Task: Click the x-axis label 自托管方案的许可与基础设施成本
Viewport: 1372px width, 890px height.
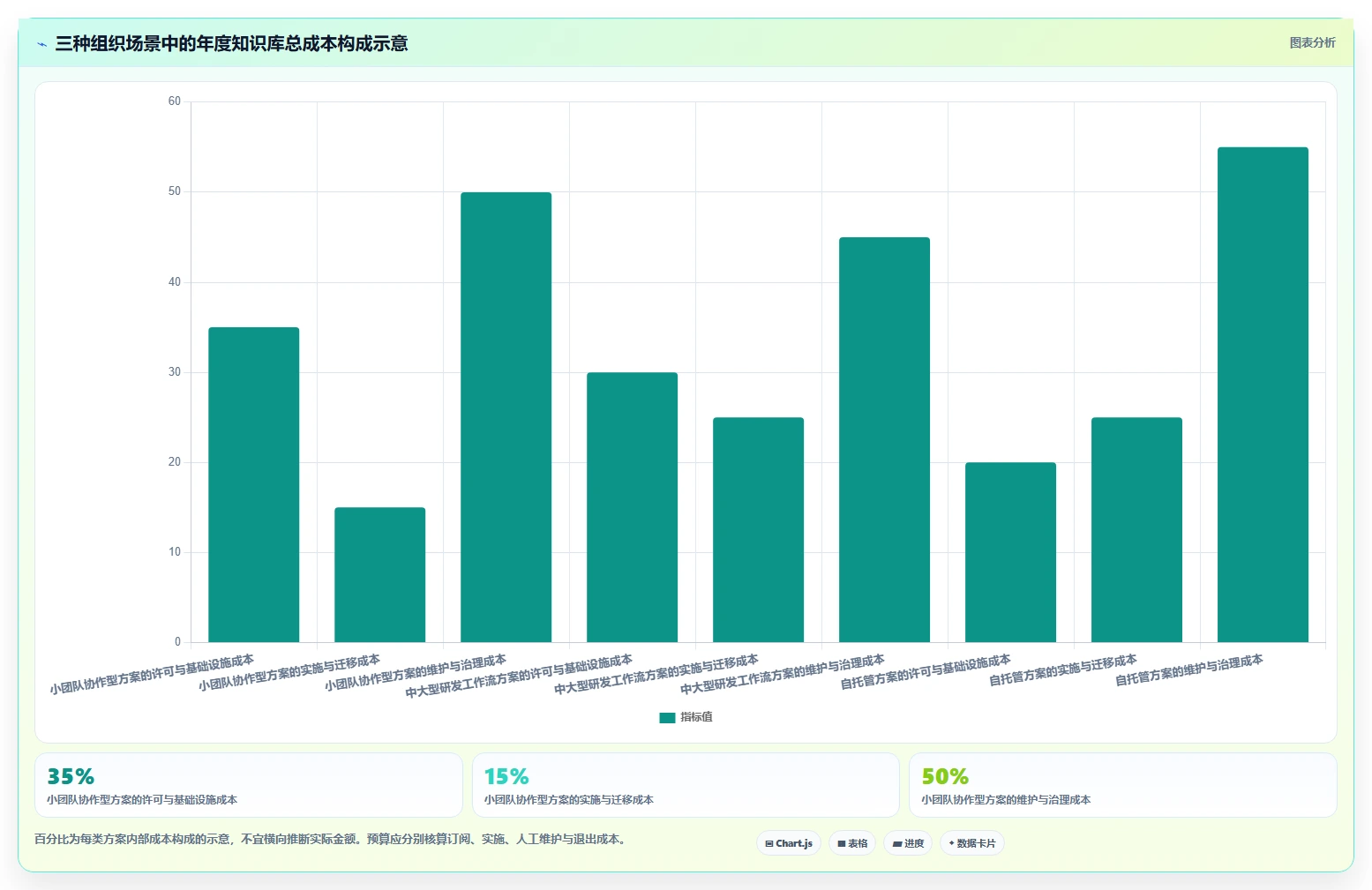Action: point(926,672)
